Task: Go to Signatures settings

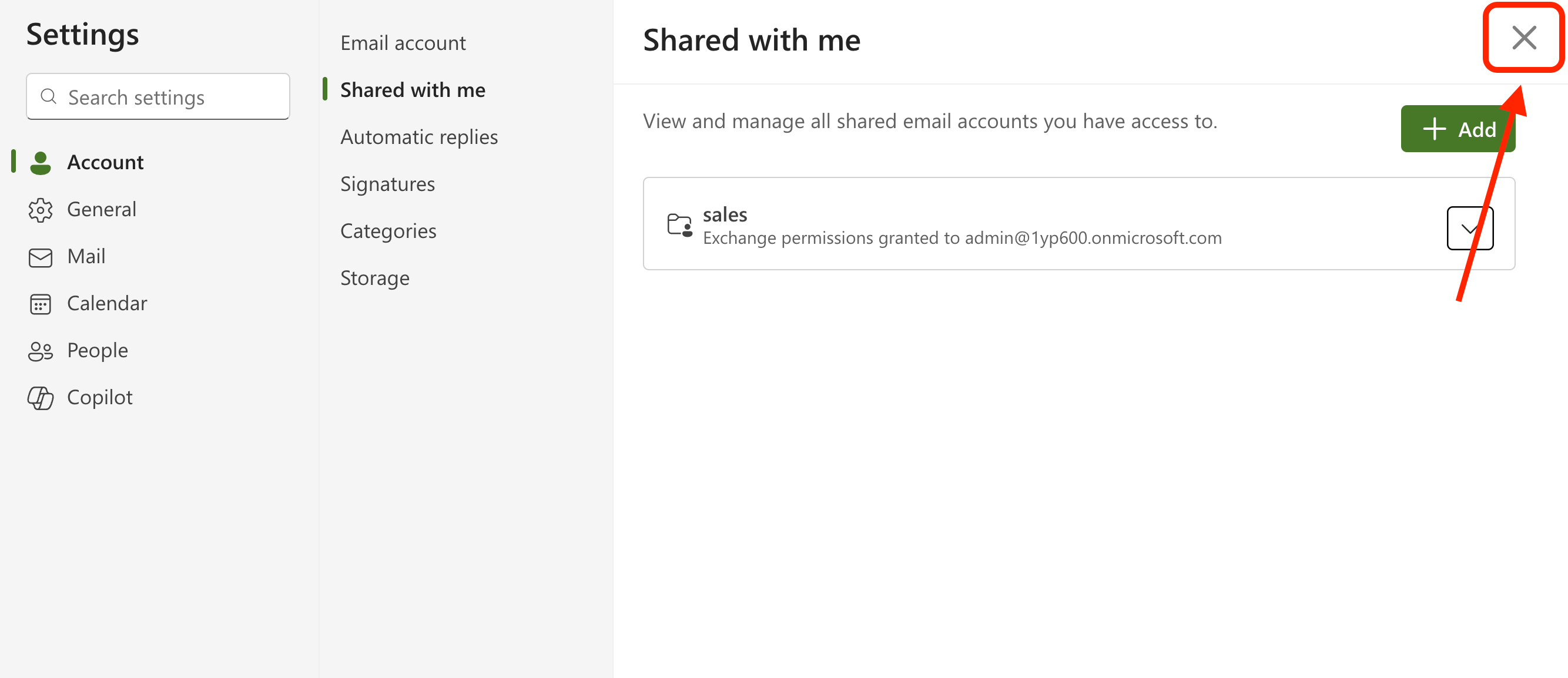Action: point(387,184)
